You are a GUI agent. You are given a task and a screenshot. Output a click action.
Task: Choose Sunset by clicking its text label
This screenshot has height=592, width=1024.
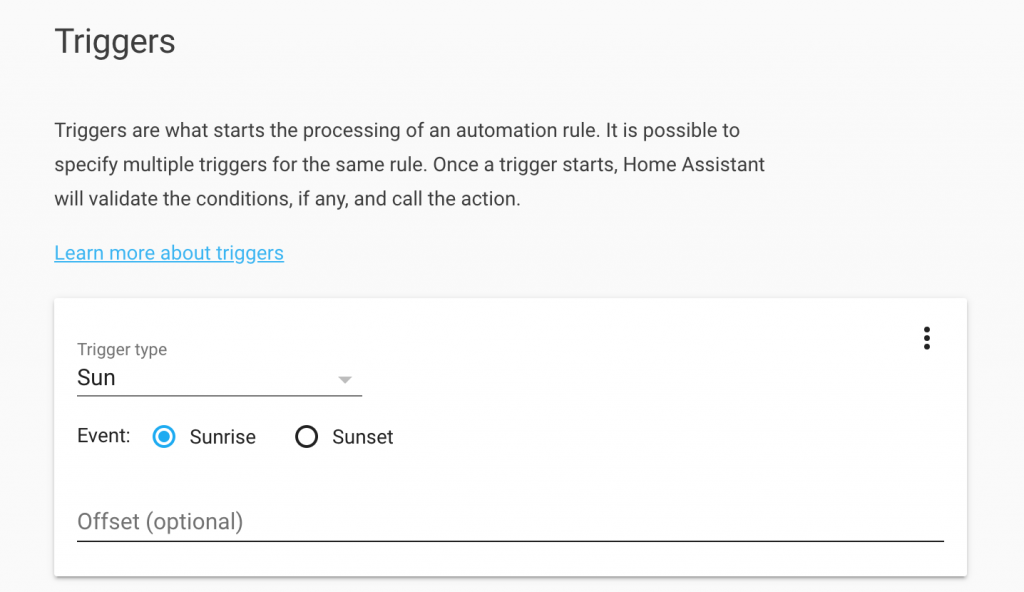[362, 437]
